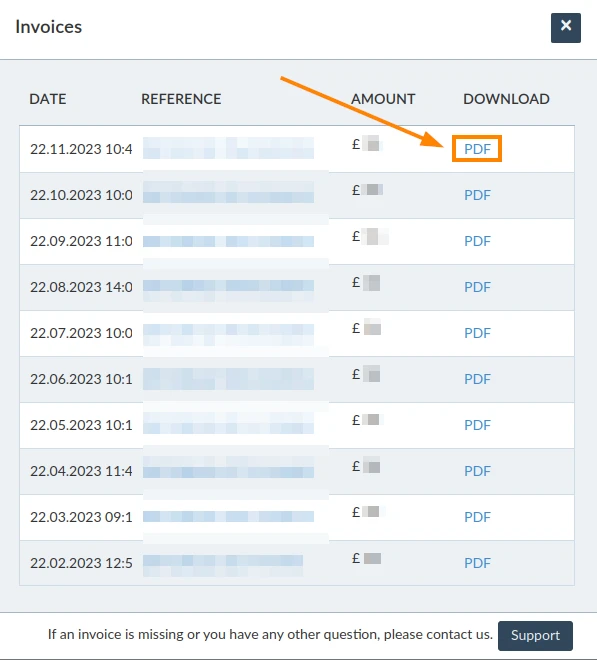597x660 pixels.
Task: Select the date 22.04.2023 11:4
Action: click(81, 471)
